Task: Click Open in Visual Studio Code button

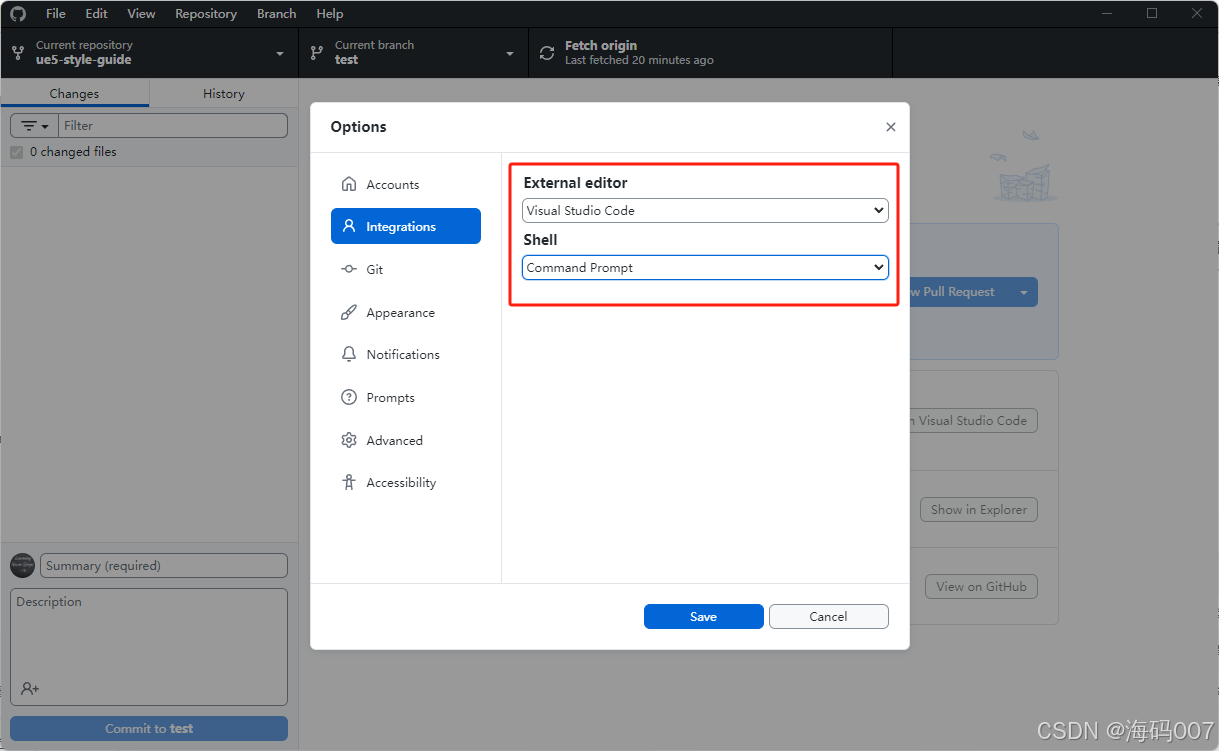Action: click(x=973, y=420)
